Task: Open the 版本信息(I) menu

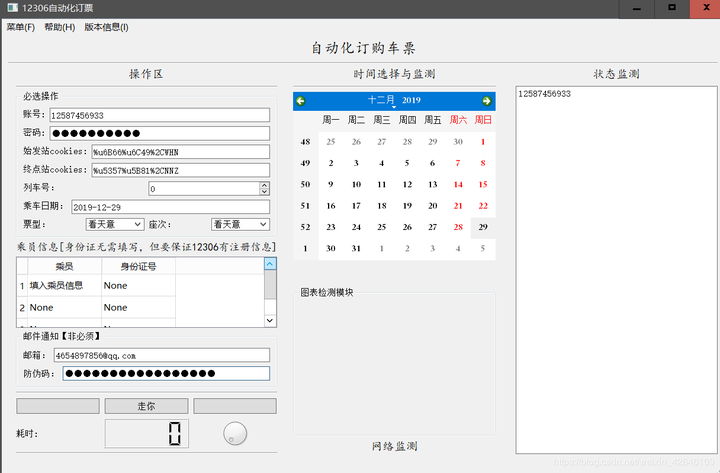Action: 106,27
